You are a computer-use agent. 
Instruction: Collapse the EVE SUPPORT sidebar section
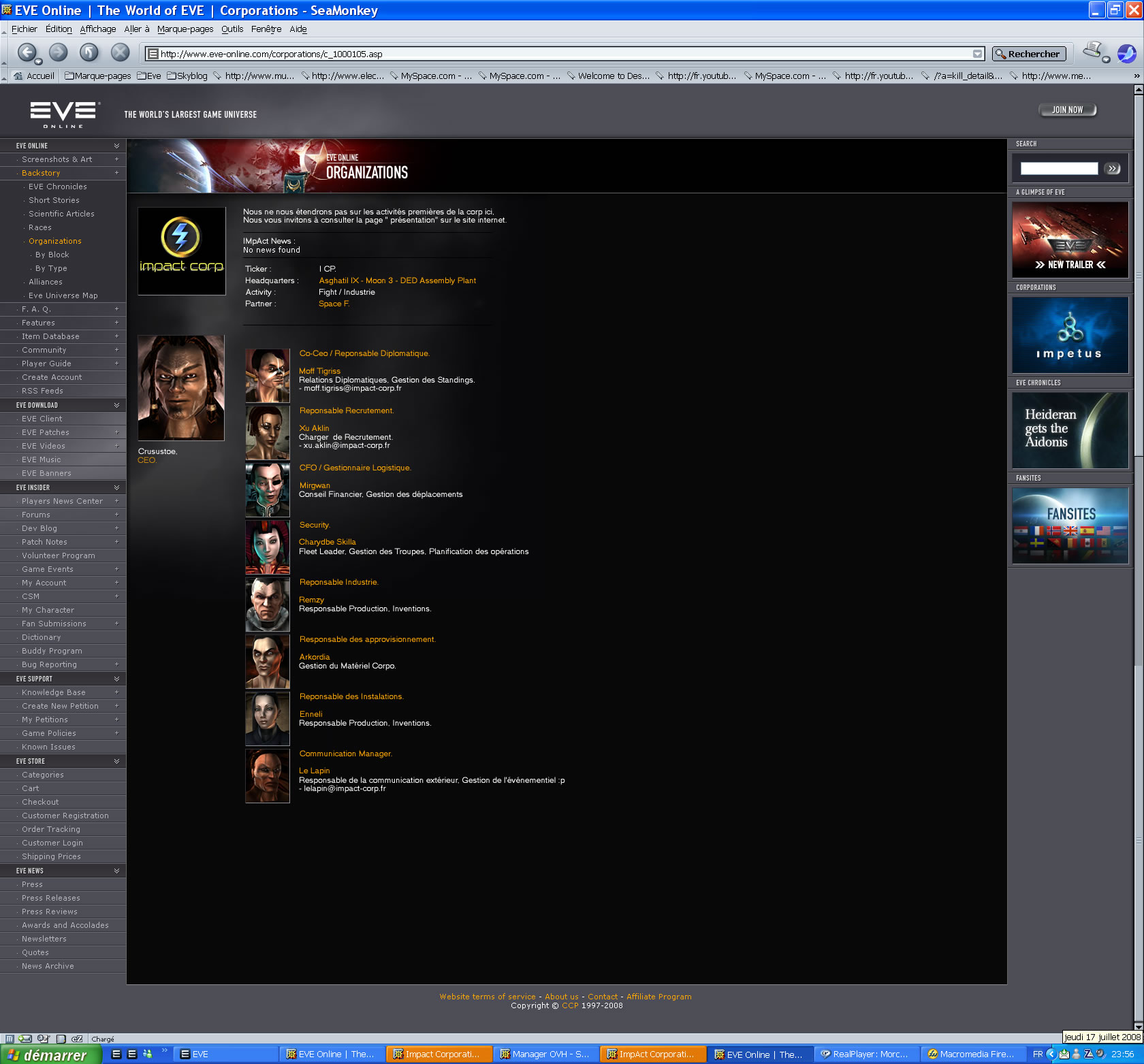116,679
